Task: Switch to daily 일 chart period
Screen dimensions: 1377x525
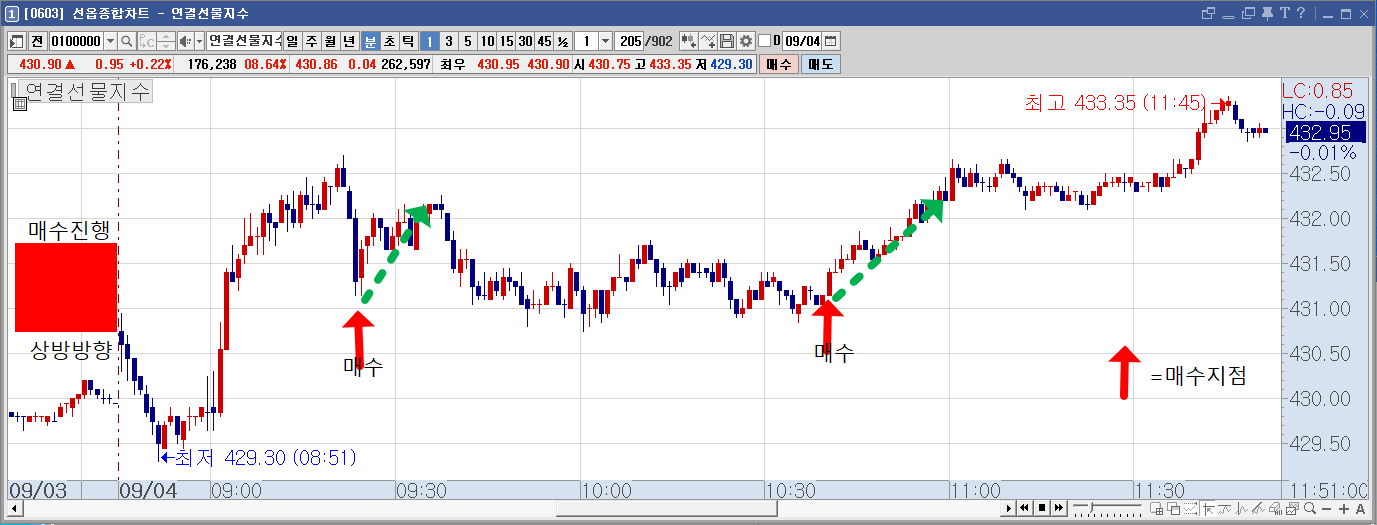Action: click(x=292, y=41)
